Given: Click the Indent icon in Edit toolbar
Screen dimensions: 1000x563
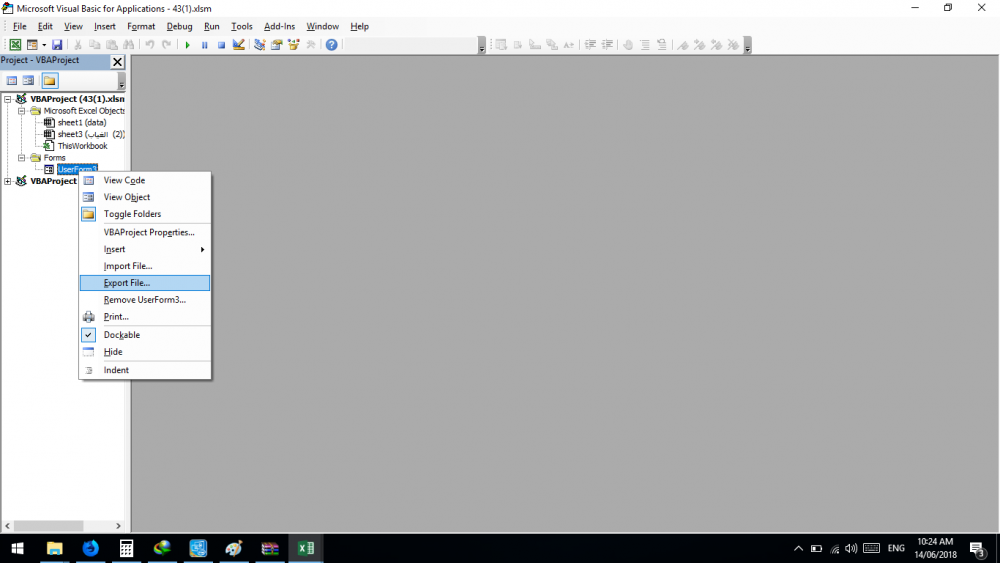Looking at the screenshot, I should [x=591, y=45].
